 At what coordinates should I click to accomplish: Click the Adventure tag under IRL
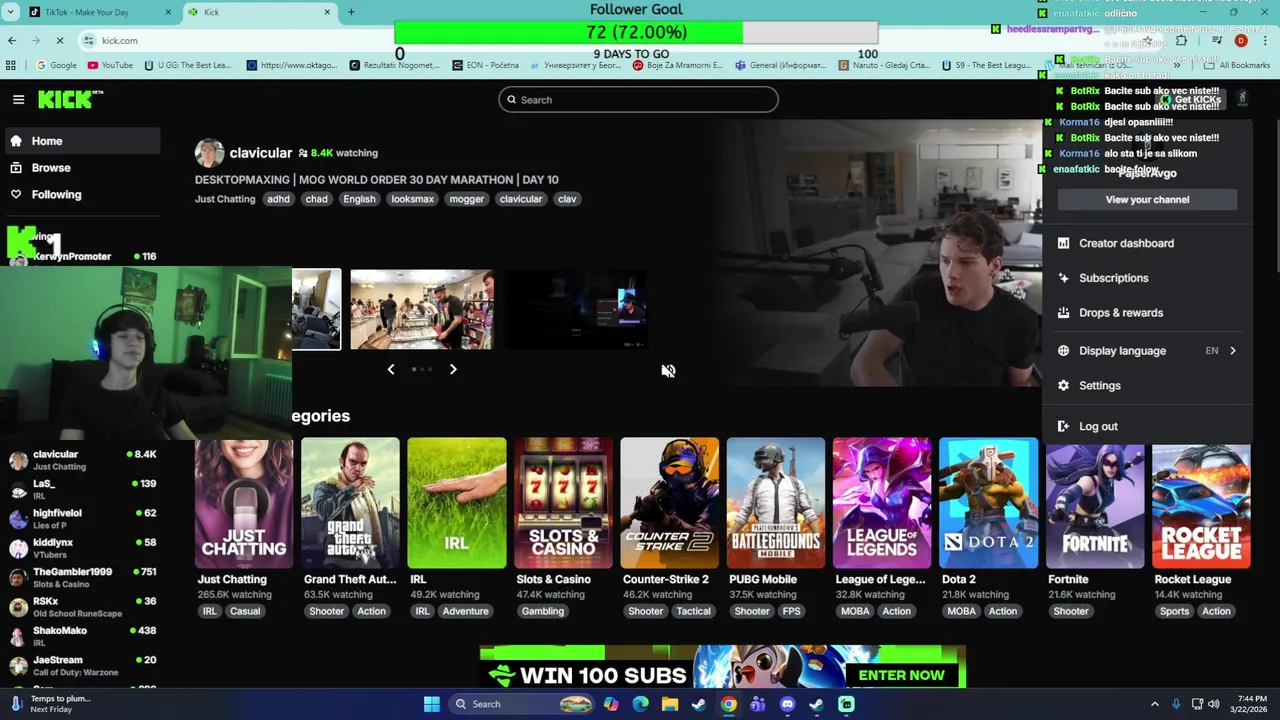coord(466,611)
